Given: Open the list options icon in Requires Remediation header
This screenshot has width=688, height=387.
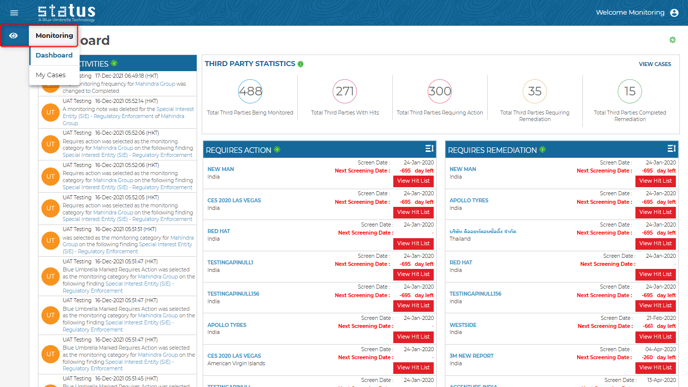Looking at the screenshot, I should point(671,149).
